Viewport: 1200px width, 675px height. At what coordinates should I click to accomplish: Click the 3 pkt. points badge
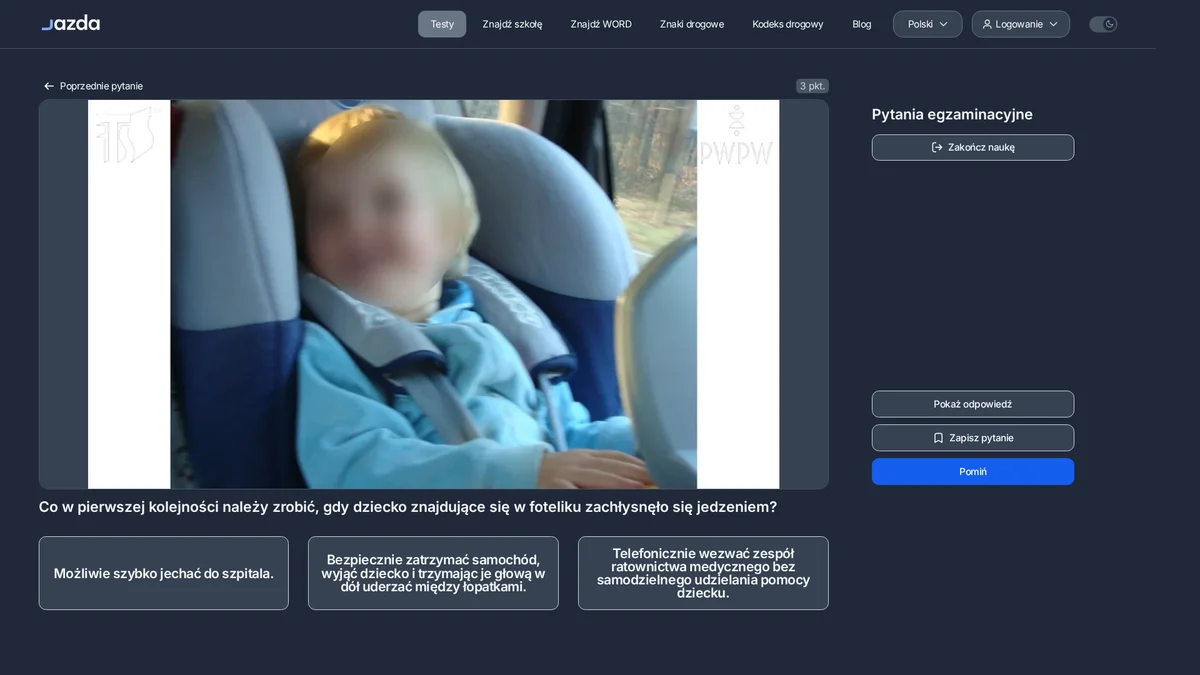[812, 86]
